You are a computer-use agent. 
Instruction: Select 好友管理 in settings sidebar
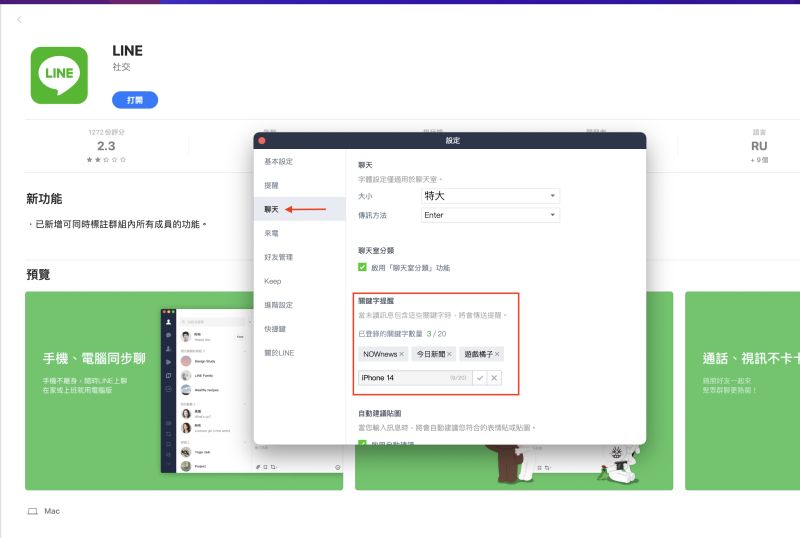point(299,257)
